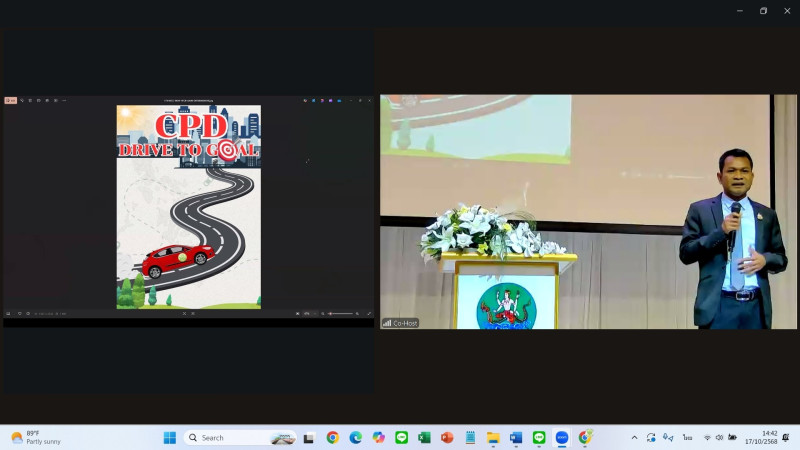Click the CPD Drive to Goal poster image
This screenshot has height=450, width=800.
[x=188, y=206]
